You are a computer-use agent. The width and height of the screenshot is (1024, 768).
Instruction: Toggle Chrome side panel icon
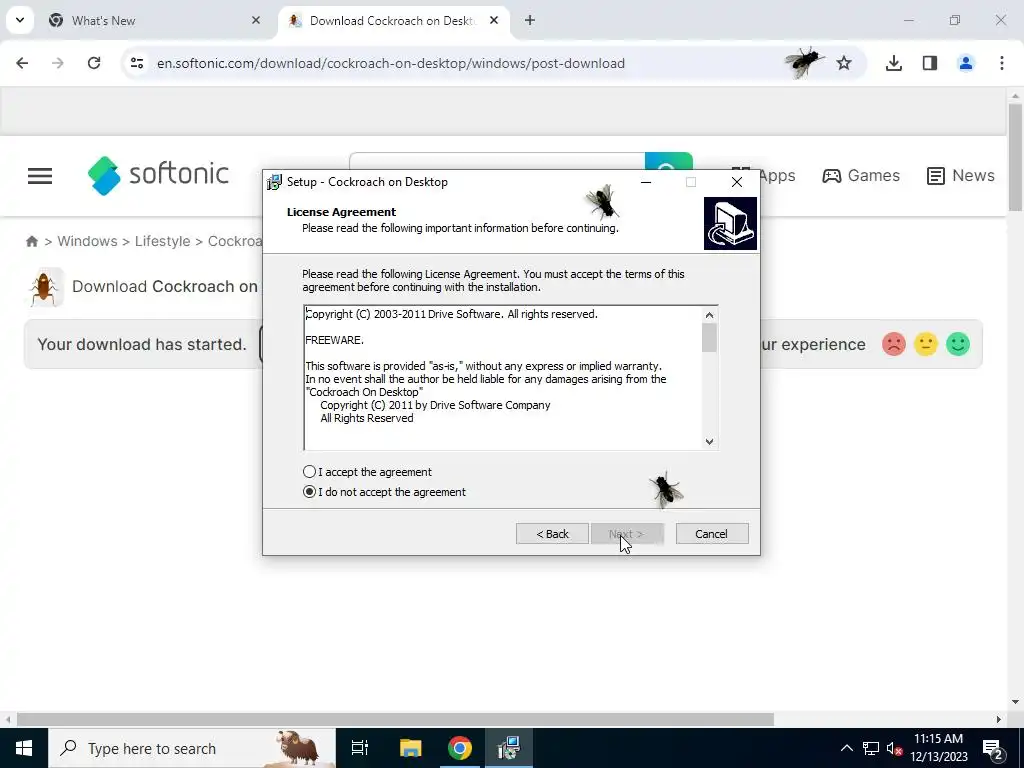930,63
